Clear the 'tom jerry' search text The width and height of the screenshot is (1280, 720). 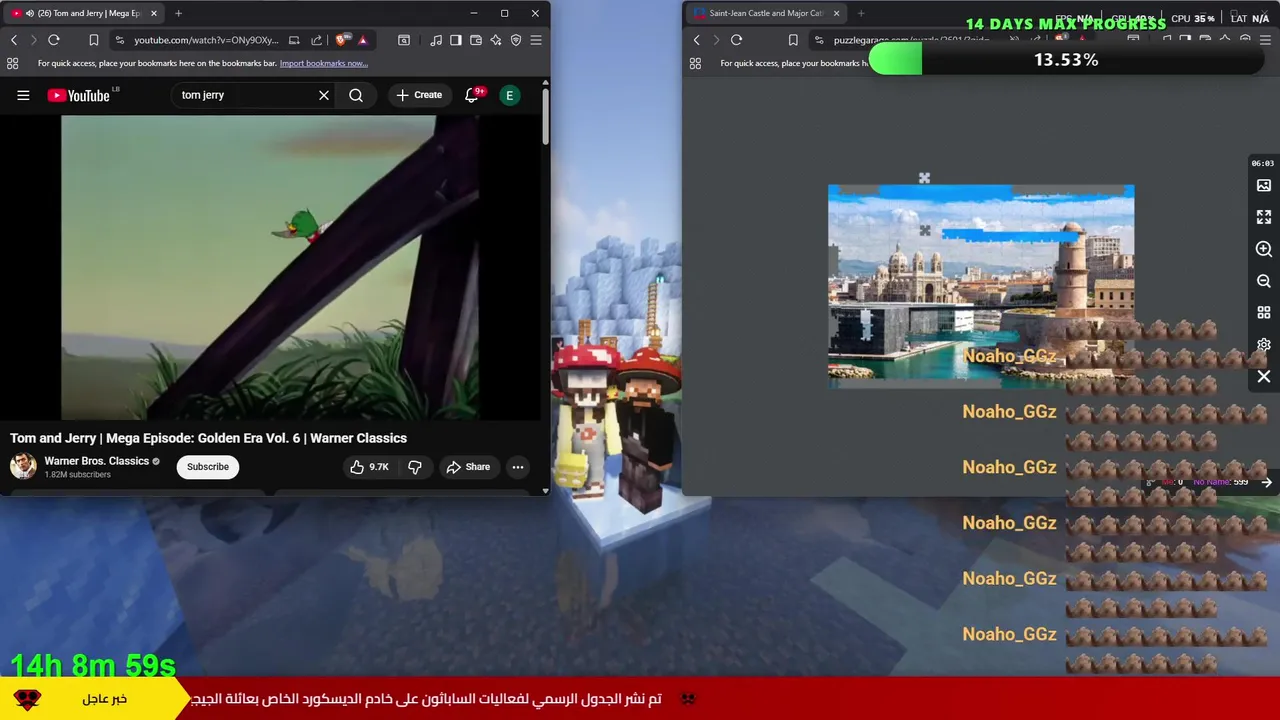click(324, 95)
